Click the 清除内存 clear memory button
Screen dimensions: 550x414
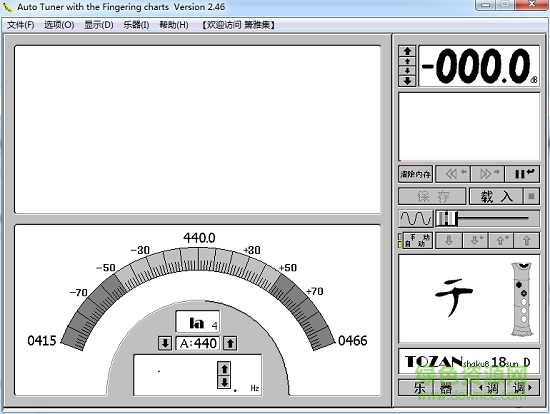tap(416, 174)
